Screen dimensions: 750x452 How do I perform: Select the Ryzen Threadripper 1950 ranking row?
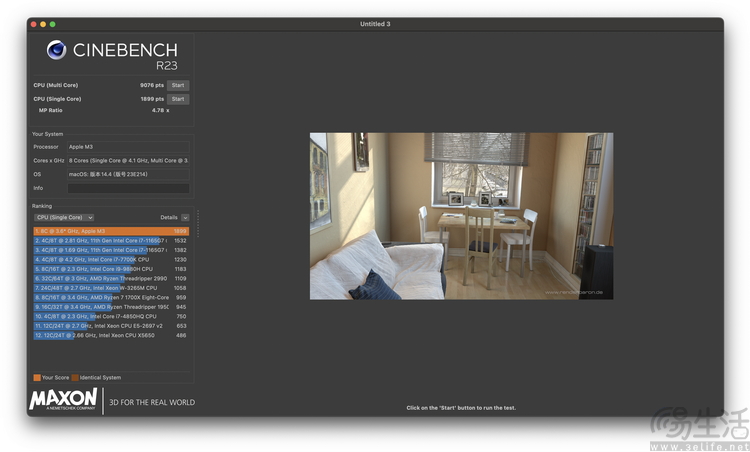(x=111, y=307)
